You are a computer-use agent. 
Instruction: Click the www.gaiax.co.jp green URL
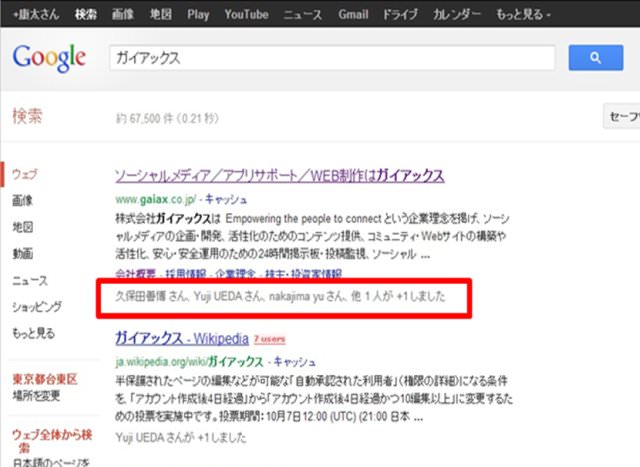(156, 200)
